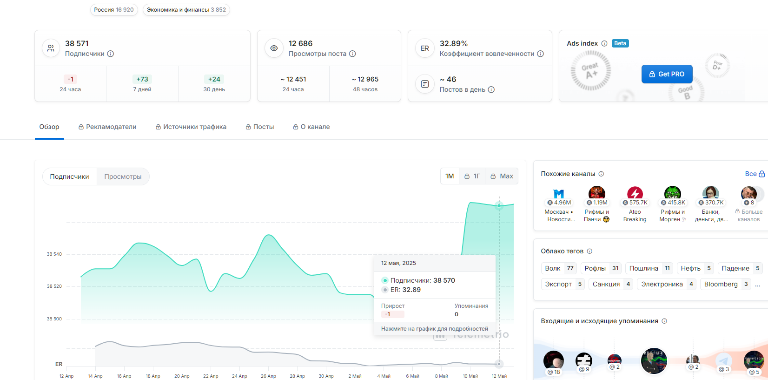Click the 12 May chart data point
The height and width of the screenshot is (380, 768).
point(499,206)
